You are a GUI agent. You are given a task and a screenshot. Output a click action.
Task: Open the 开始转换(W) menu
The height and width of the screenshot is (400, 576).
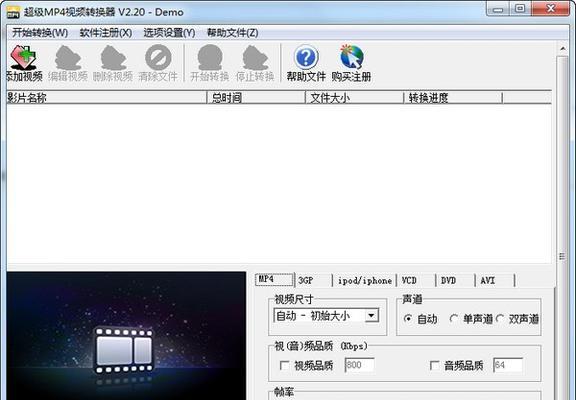click(40, 33)
